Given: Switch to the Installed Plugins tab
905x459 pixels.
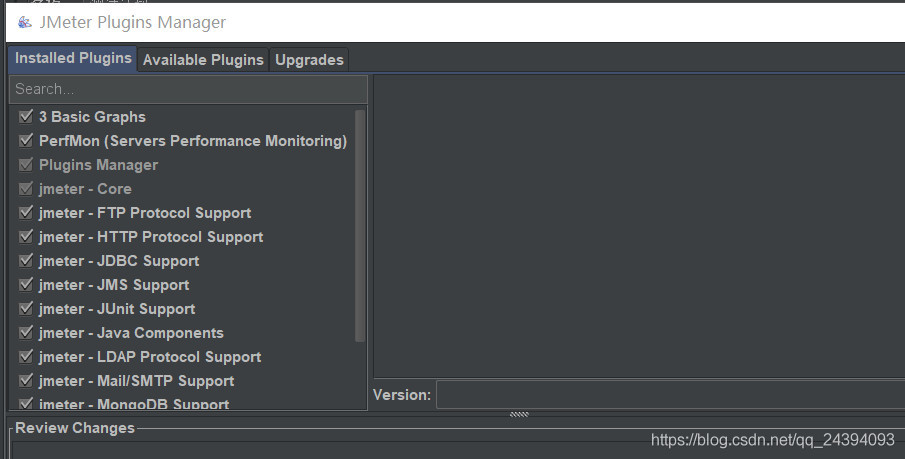Looking at the screenshot, I should click(x=73, y=58).
